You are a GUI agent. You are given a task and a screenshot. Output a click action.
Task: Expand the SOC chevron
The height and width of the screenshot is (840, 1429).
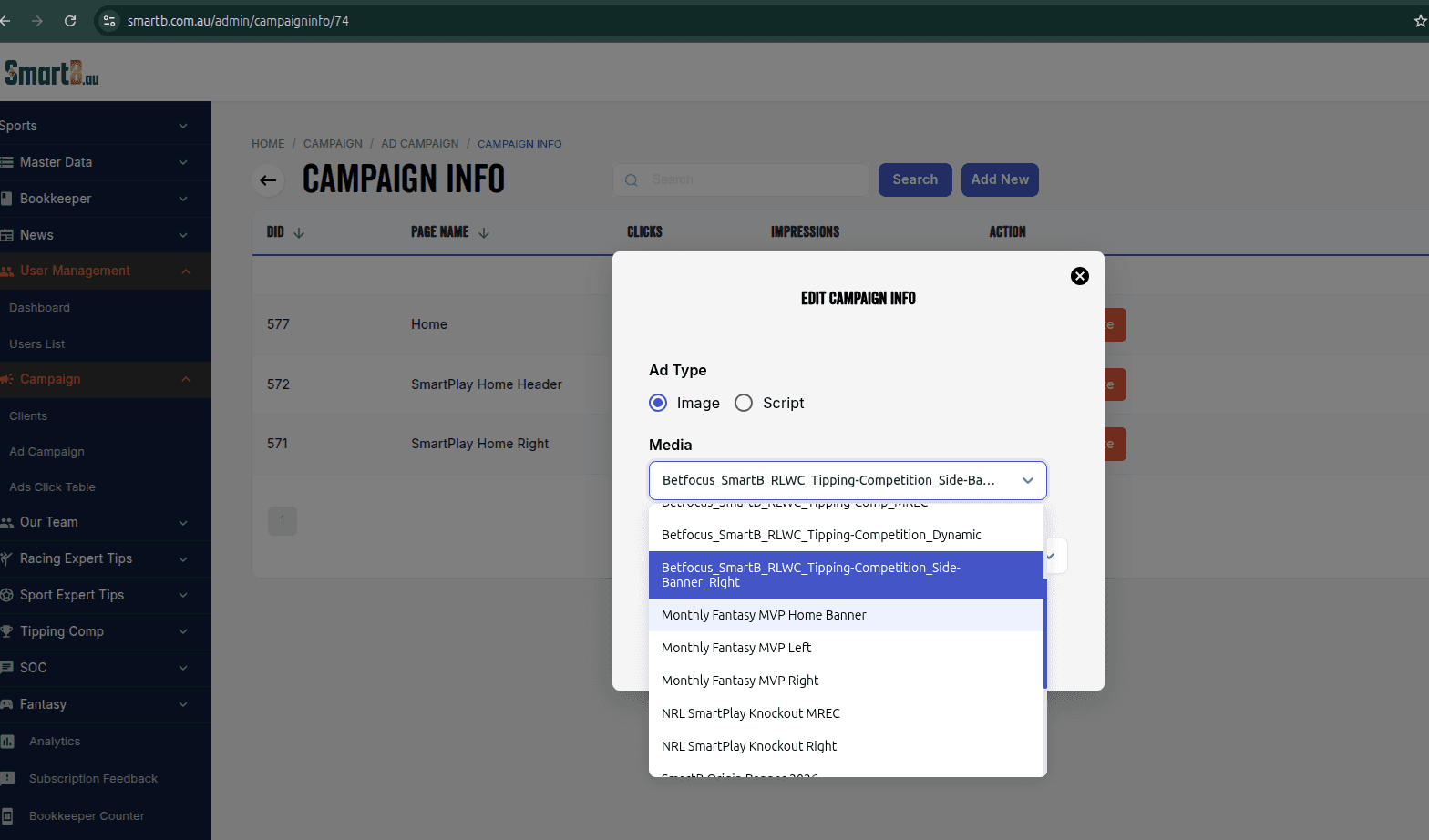[183, 668]
